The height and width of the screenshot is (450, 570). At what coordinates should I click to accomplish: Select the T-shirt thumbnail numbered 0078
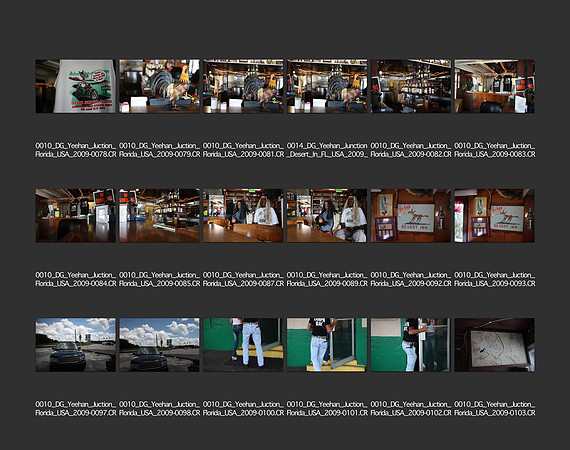point(76,86)
